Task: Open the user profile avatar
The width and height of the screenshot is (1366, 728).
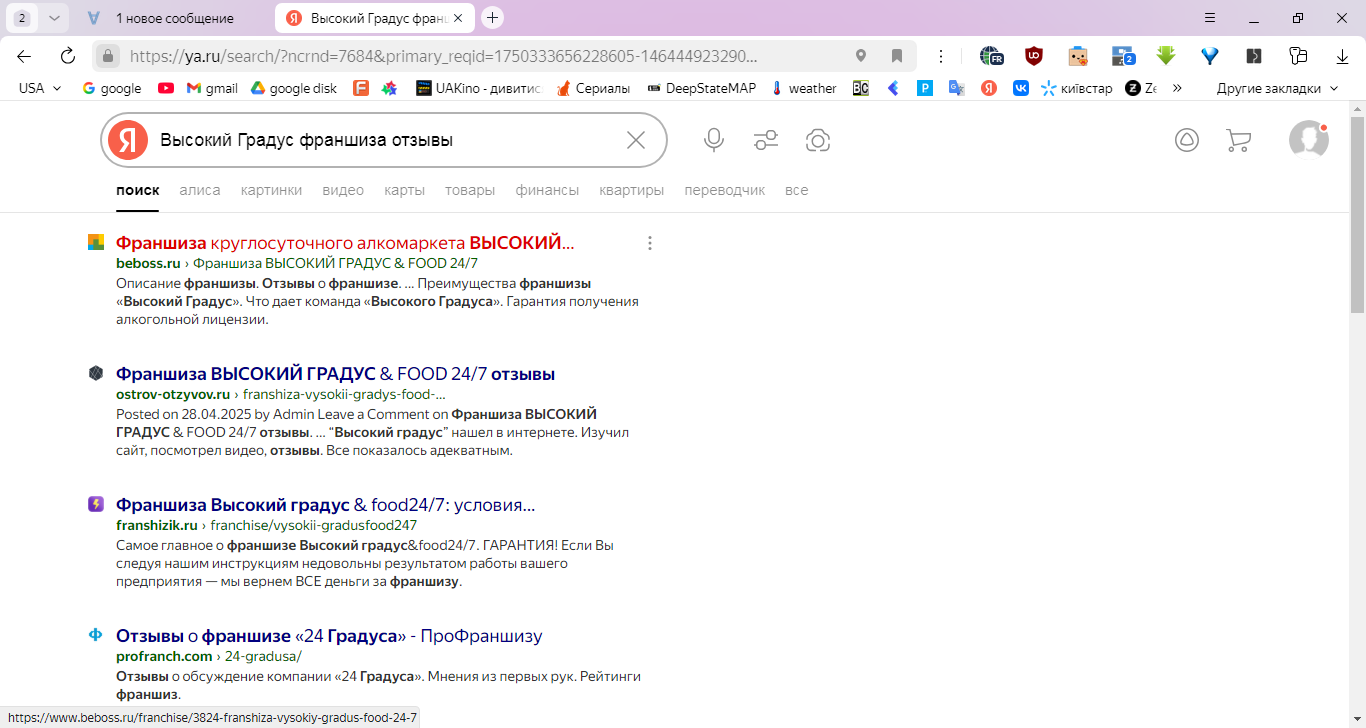Action: [1309, 140]
